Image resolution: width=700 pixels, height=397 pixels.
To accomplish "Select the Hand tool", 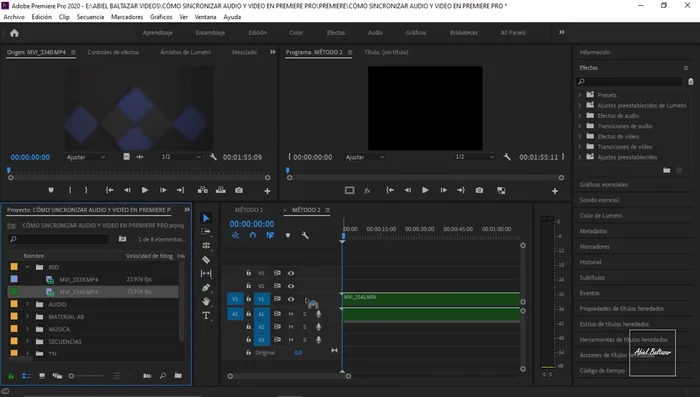I will coord(206,301).
